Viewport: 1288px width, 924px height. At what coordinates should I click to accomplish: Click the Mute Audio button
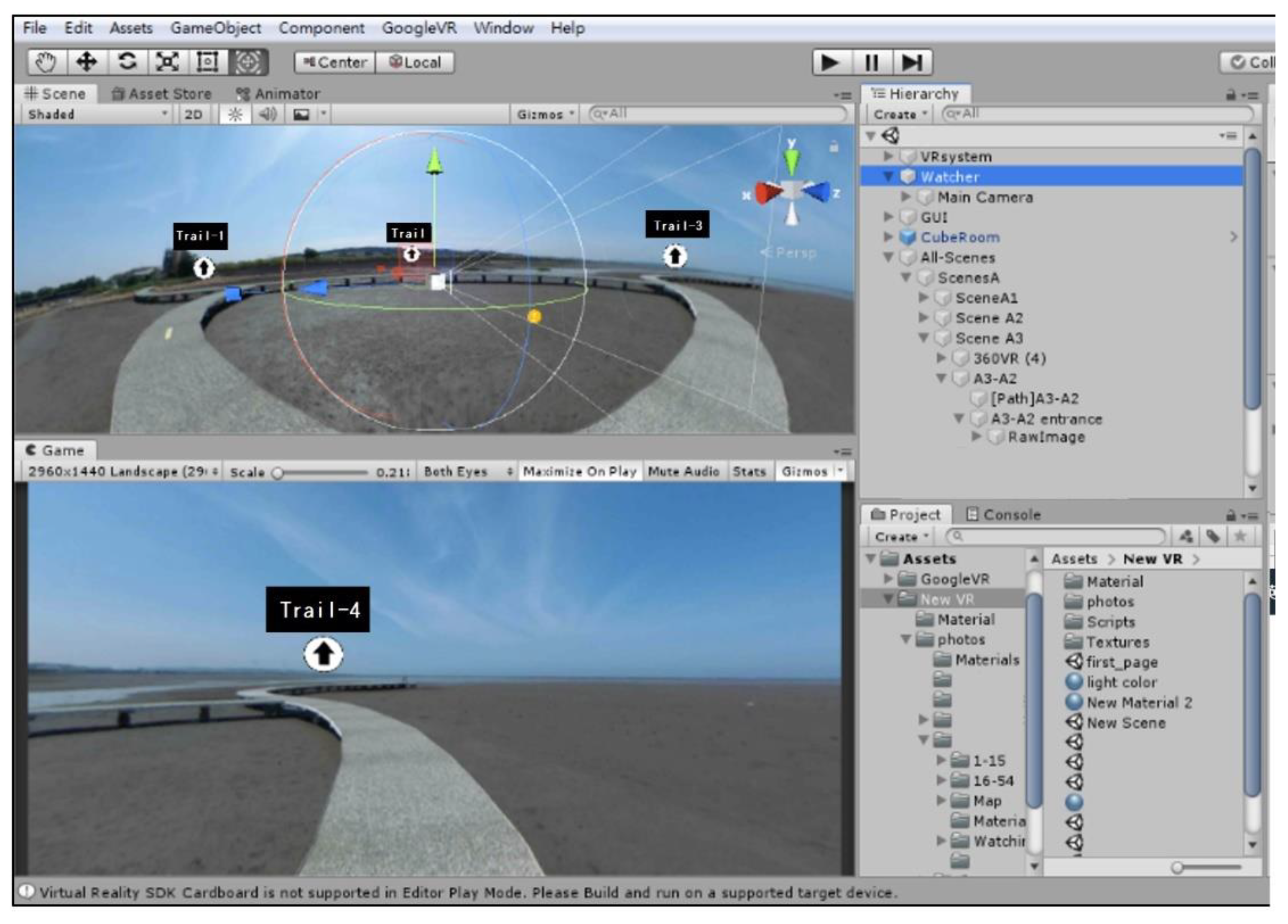pos(683,472)
